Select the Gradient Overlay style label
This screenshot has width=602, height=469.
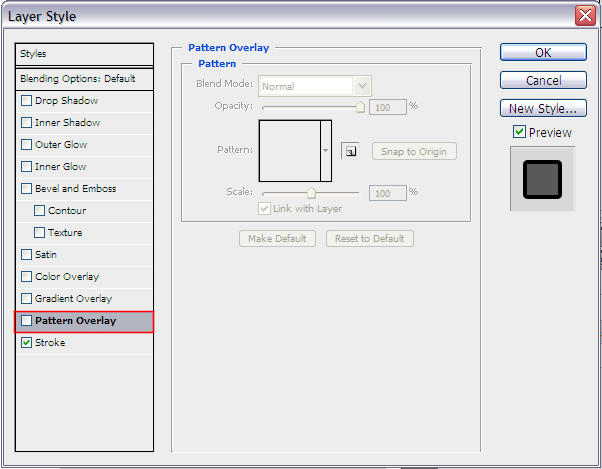(73, 299)
